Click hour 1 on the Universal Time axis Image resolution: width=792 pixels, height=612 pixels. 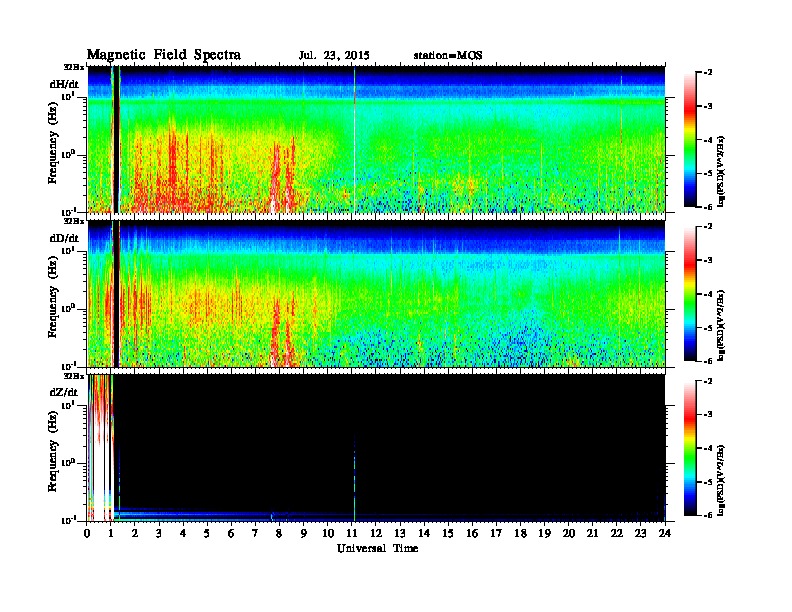coord(111,533)
